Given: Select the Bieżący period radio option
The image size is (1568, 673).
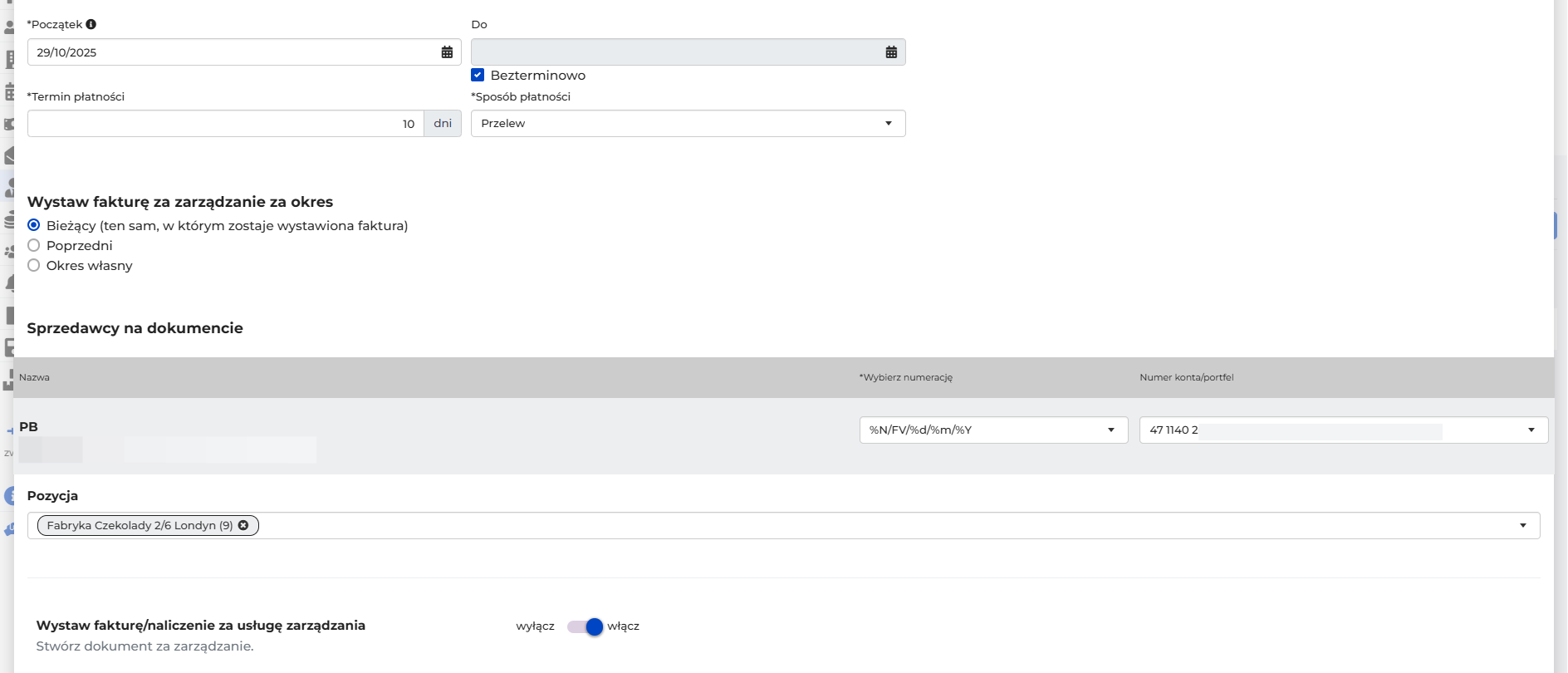Looking at the screenshot, I should [x=34, y=225].
